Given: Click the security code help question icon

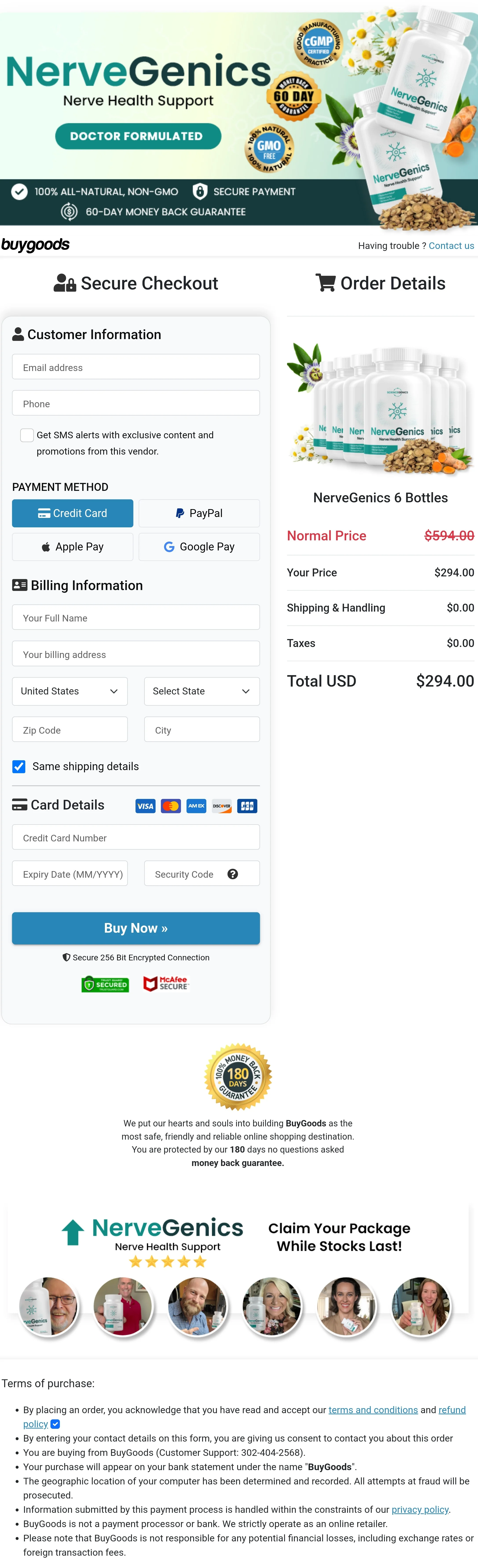Looking at the screenshot, I should pyautogui.click(x=233, y=875).
